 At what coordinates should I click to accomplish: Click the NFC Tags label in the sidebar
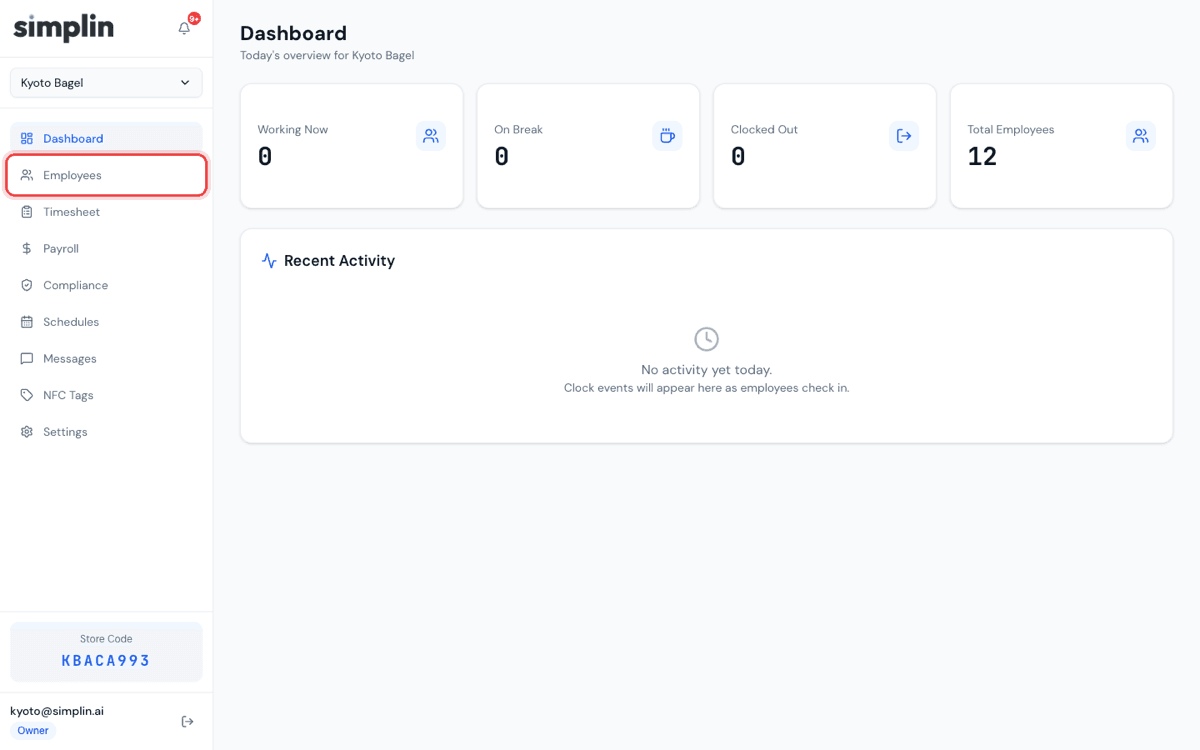(x=68, y=395)
